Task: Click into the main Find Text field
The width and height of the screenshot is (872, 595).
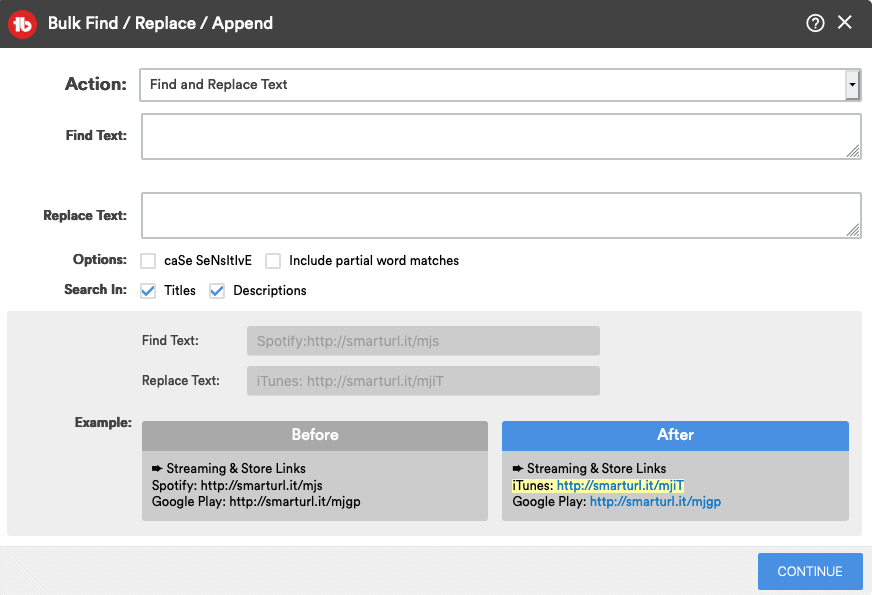Action: [x=501, y=137]
